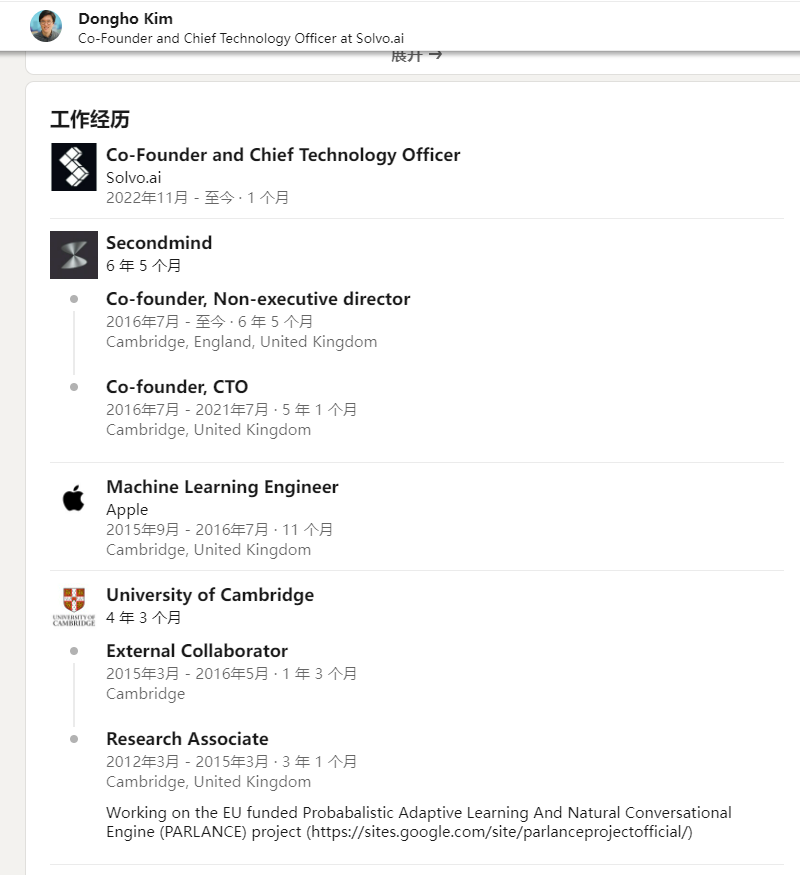Open the Solvo.ai company logo
The height and width of the screenshot is (875, 800).
[x=74, y=167]
